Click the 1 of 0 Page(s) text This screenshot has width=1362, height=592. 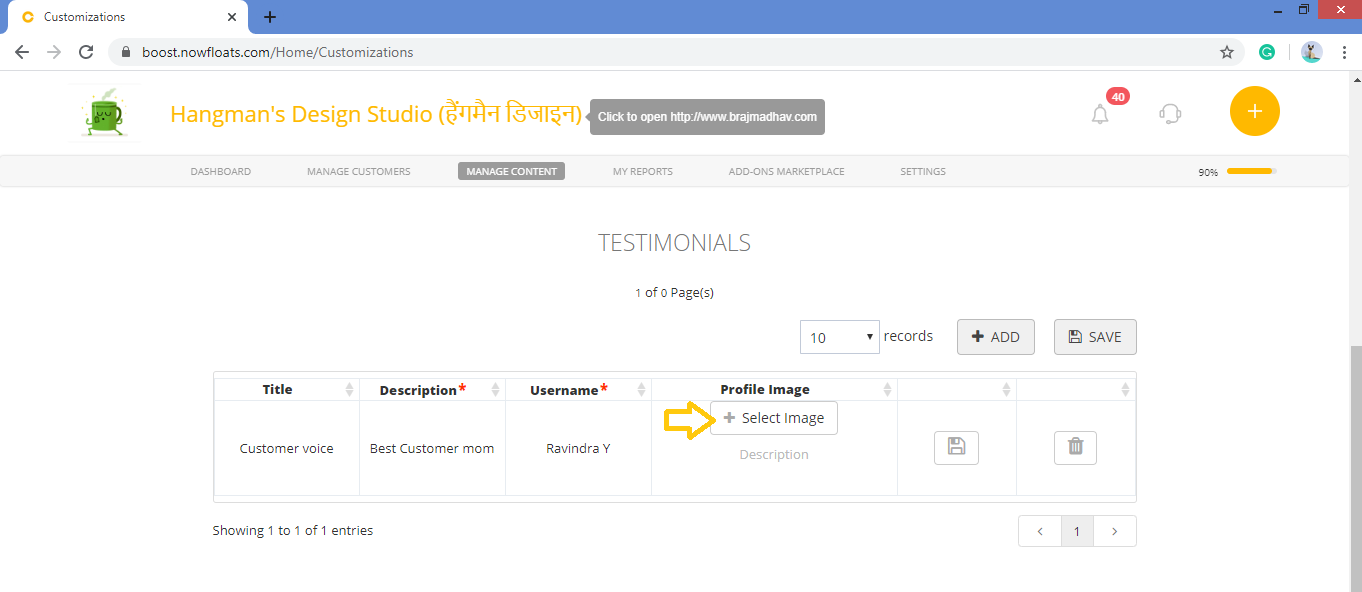[x=674, y=293]
